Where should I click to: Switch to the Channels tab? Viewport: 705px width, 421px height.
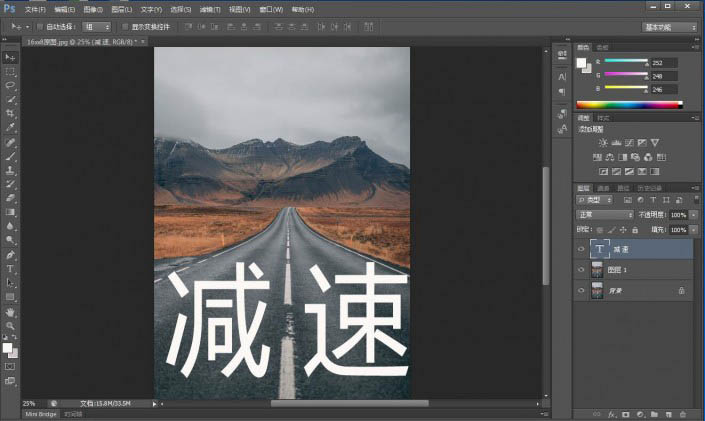[x=603, y=188]
